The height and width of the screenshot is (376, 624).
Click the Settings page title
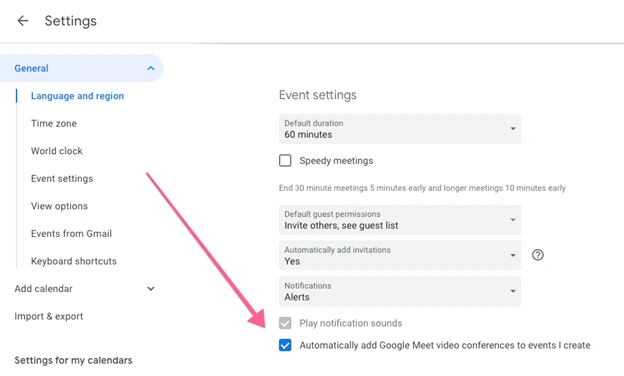(70, 21)
